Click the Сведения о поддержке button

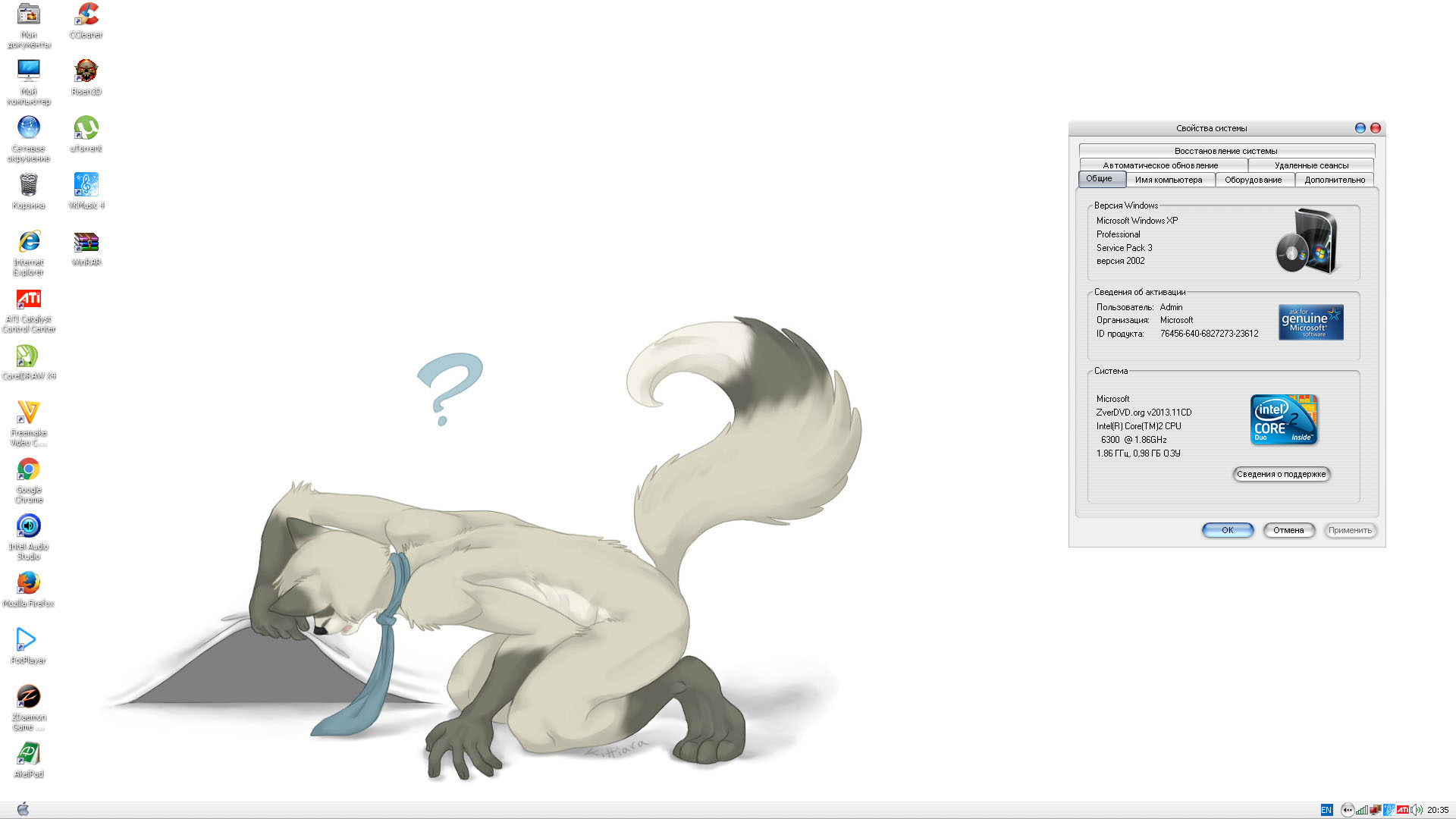pos(1281,474)
